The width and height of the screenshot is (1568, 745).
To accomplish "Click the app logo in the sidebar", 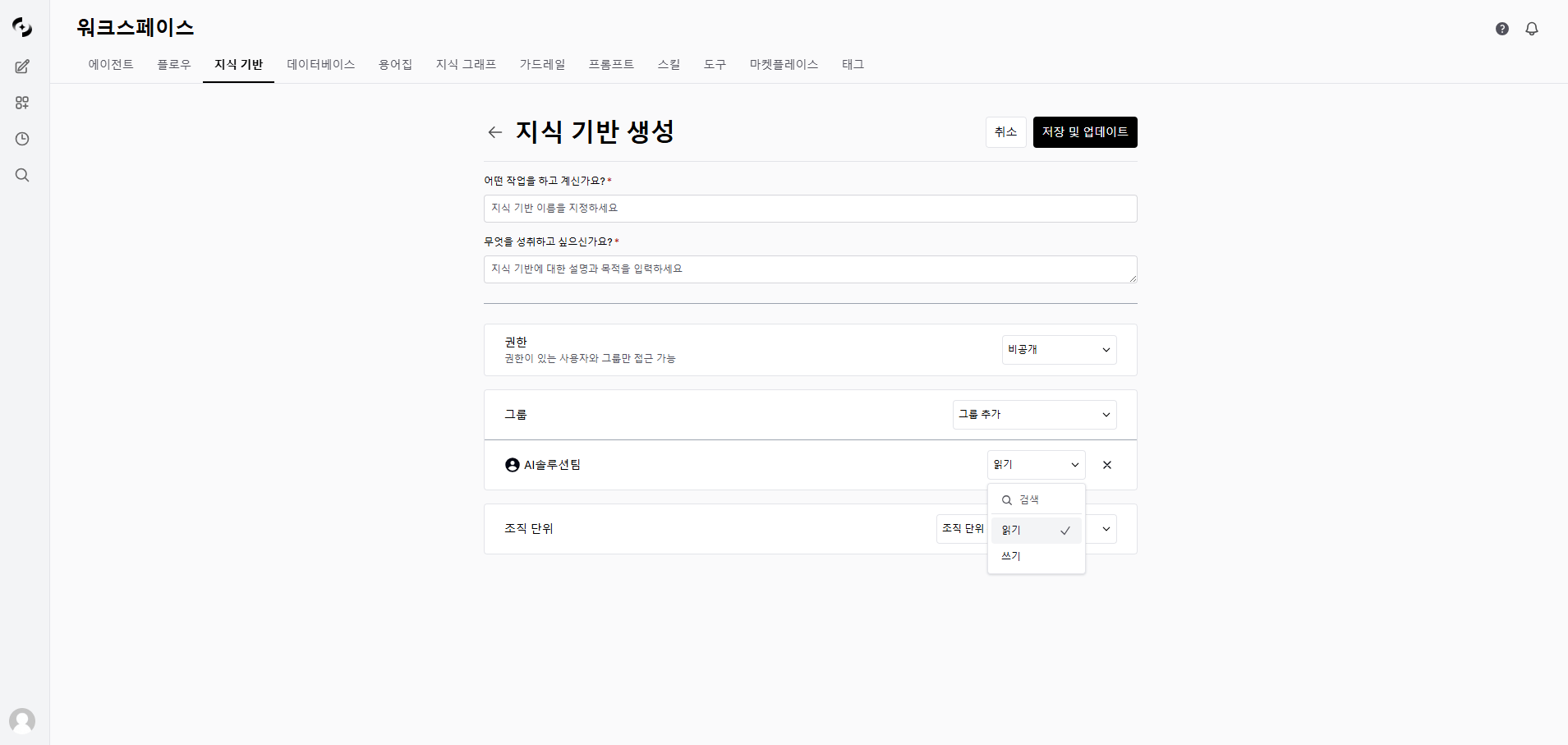I will point(22,28).
